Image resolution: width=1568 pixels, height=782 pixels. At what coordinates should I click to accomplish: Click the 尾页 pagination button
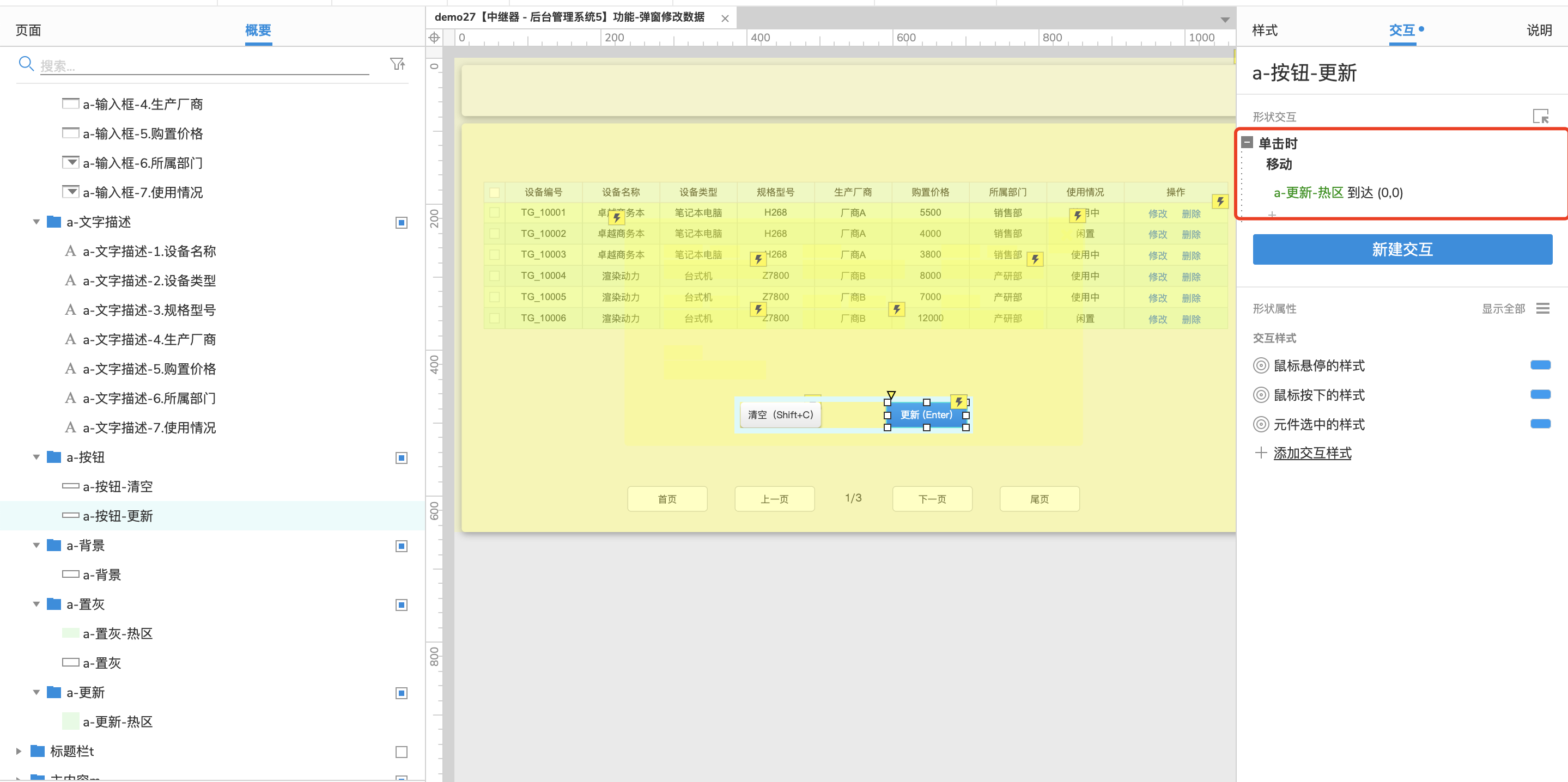(1039, 499)
